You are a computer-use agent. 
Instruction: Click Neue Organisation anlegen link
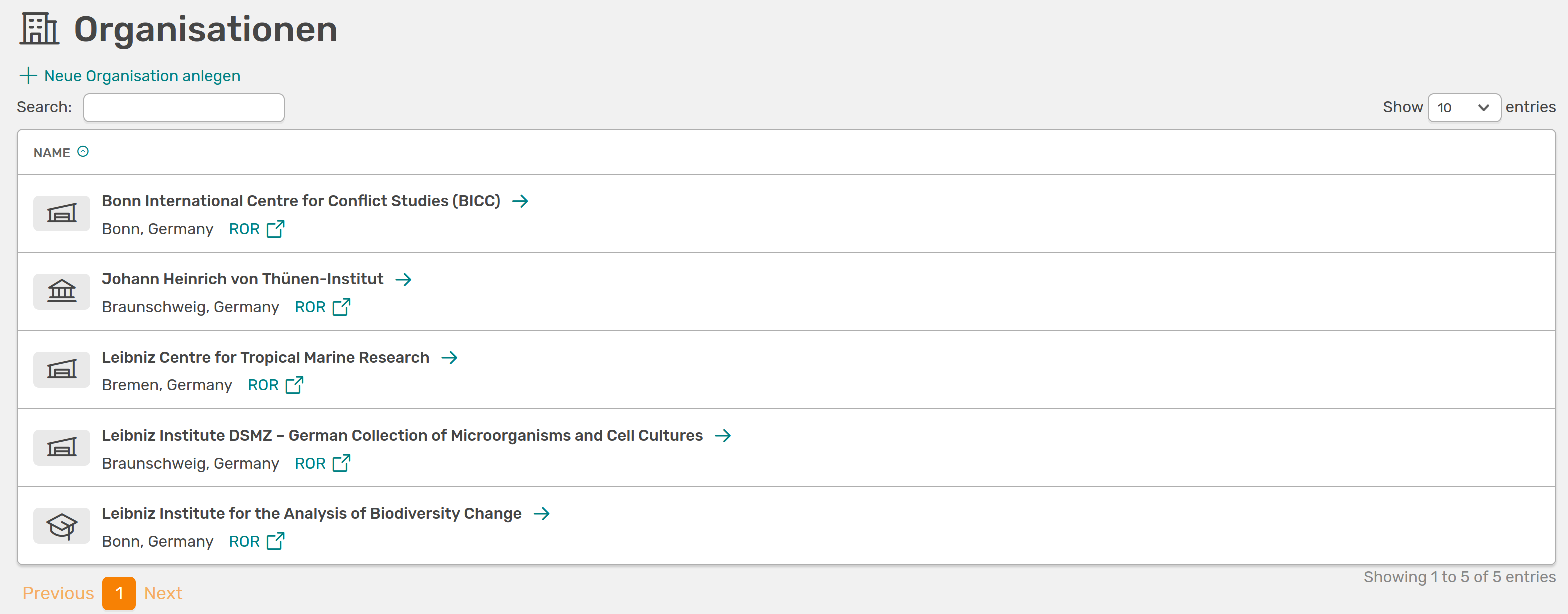tap(142, 76)
